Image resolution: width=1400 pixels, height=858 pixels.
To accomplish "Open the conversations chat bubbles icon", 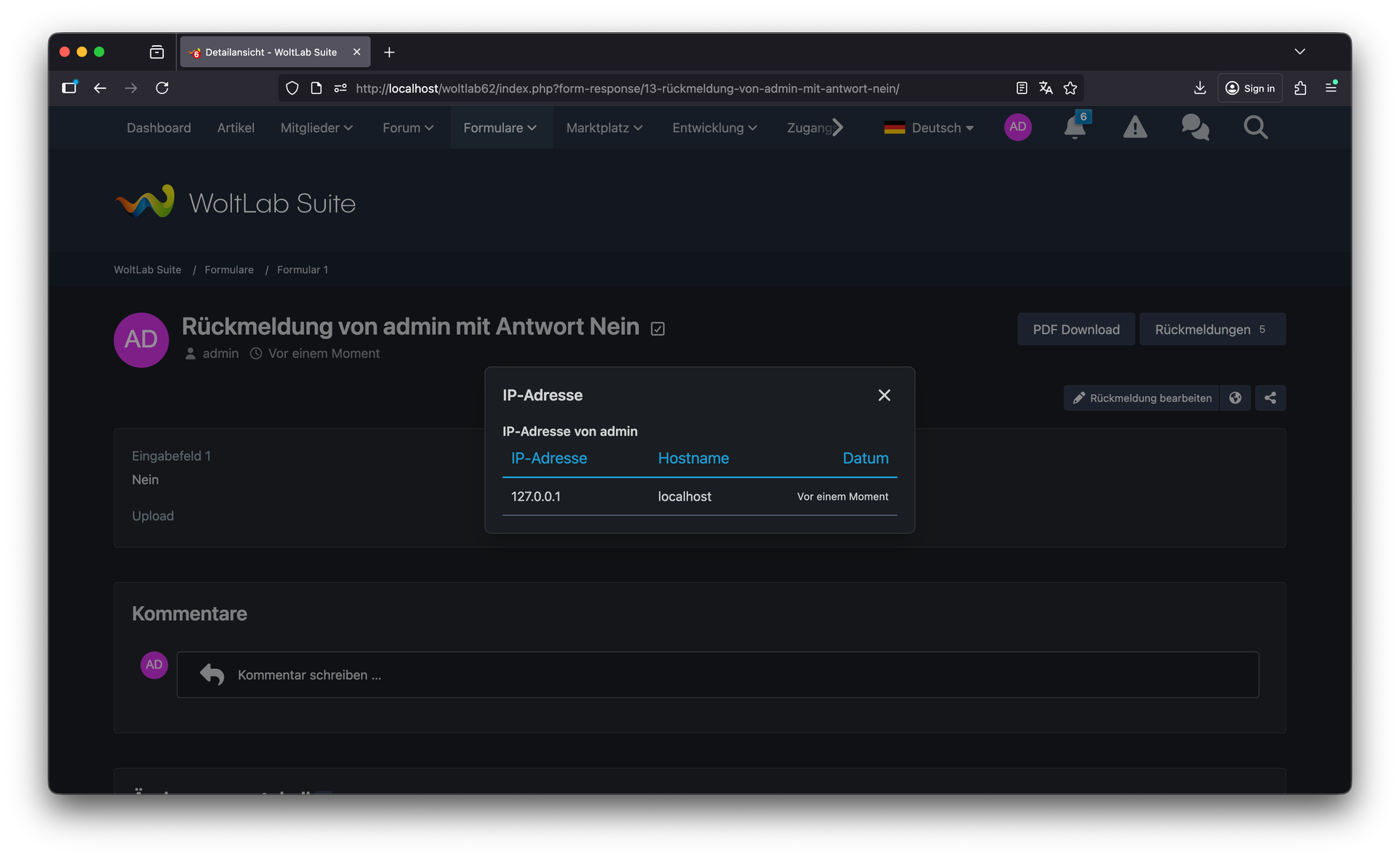I will click(x=1195, y=128).
